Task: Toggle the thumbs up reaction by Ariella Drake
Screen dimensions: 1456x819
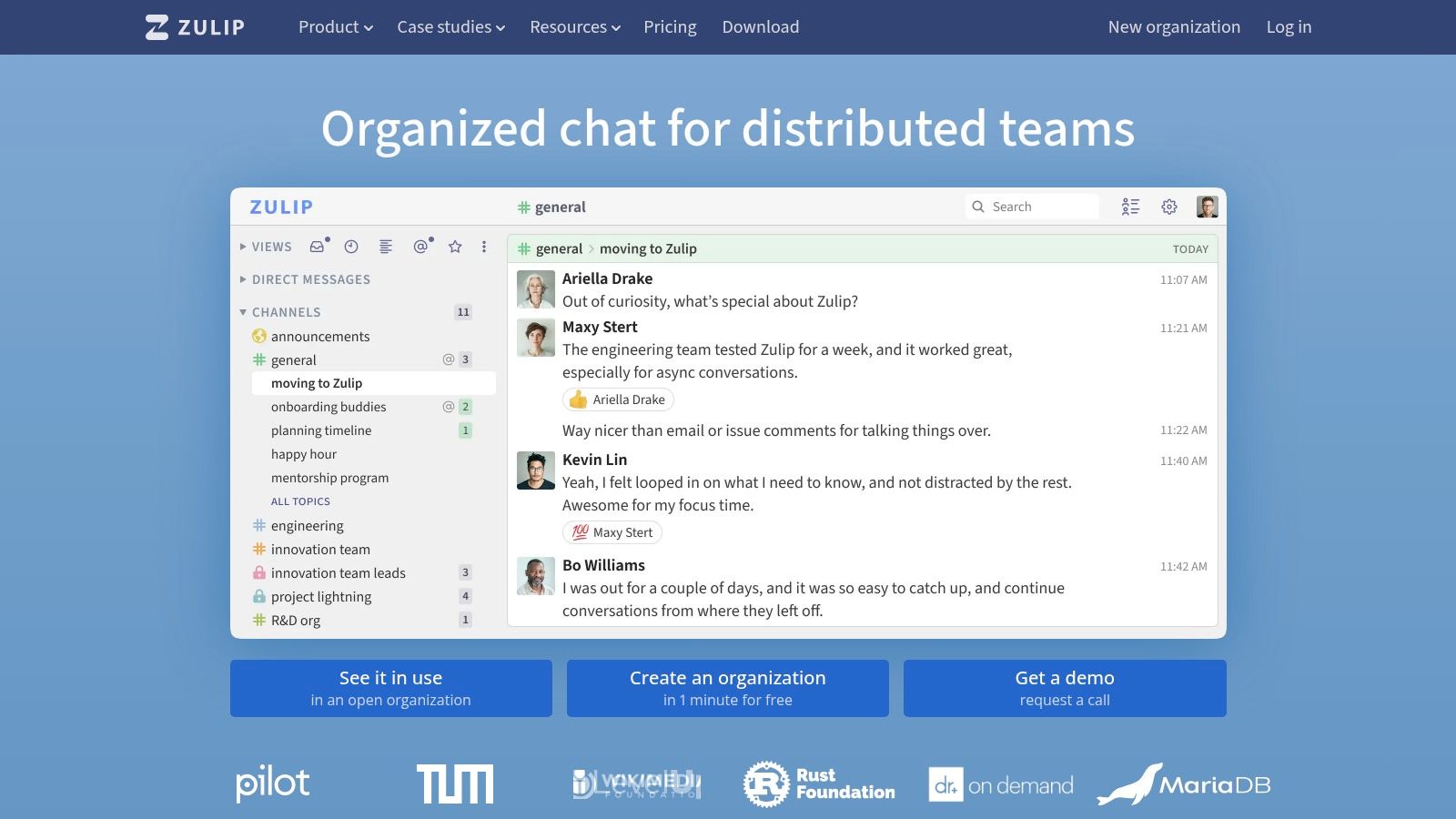Action: tap(618, 399)
